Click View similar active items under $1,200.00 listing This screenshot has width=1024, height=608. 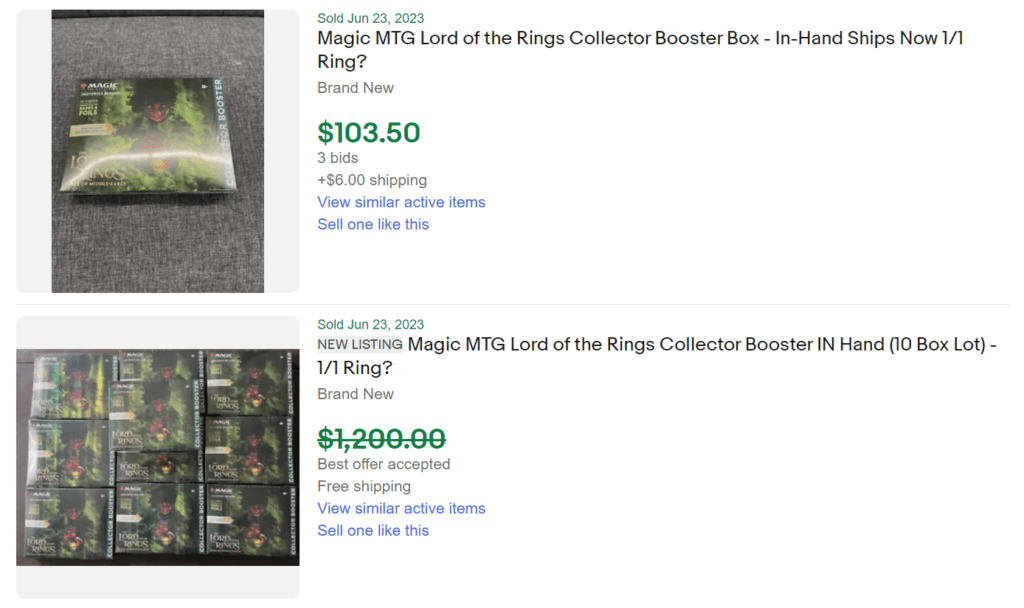point(401,508)
